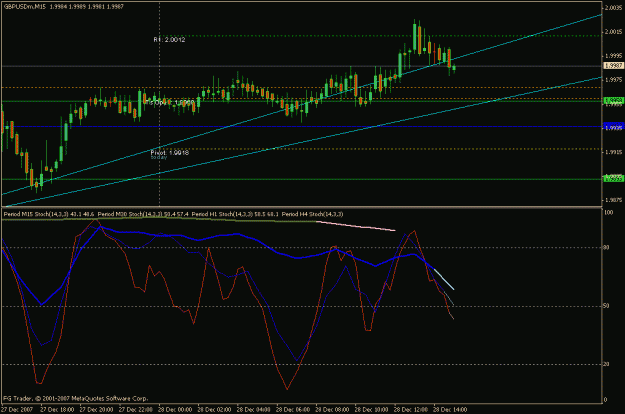Click the 1.9915 price axis value

[613, 152]
